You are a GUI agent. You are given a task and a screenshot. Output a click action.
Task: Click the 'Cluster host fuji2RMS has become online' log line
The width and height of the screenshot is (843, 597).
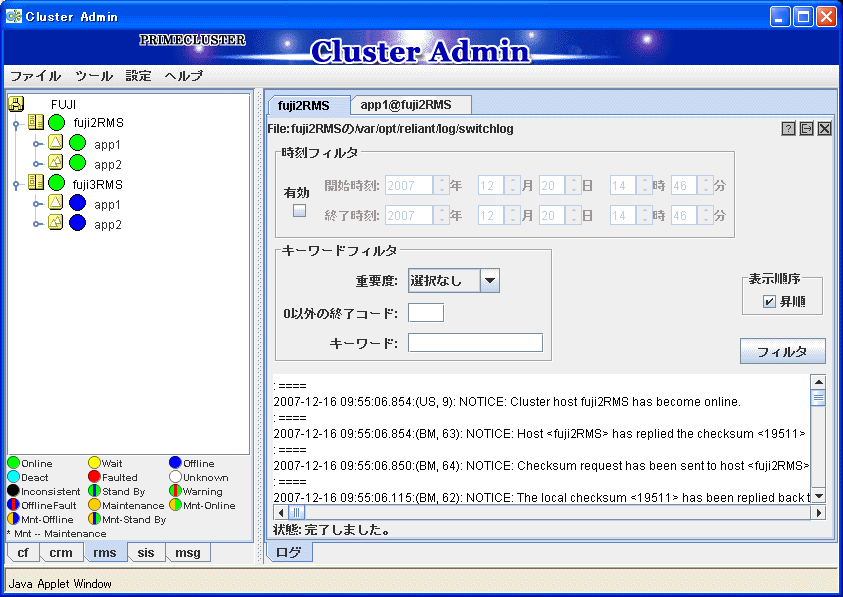click(x=507, y=402)
